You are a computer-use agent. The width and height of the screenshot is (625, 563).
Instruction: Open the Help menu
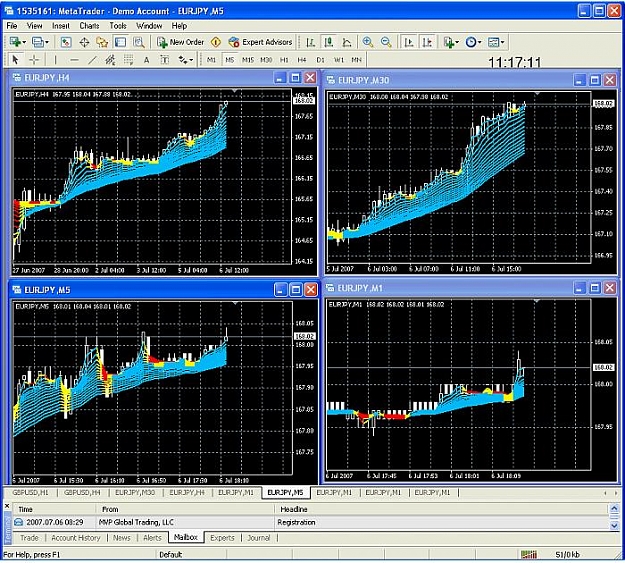point(179,26)
